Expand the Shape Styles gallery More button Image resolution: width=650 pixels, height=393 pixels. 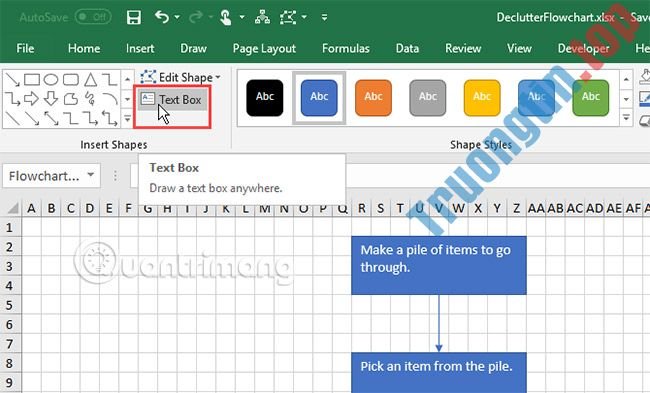(626, 118)
